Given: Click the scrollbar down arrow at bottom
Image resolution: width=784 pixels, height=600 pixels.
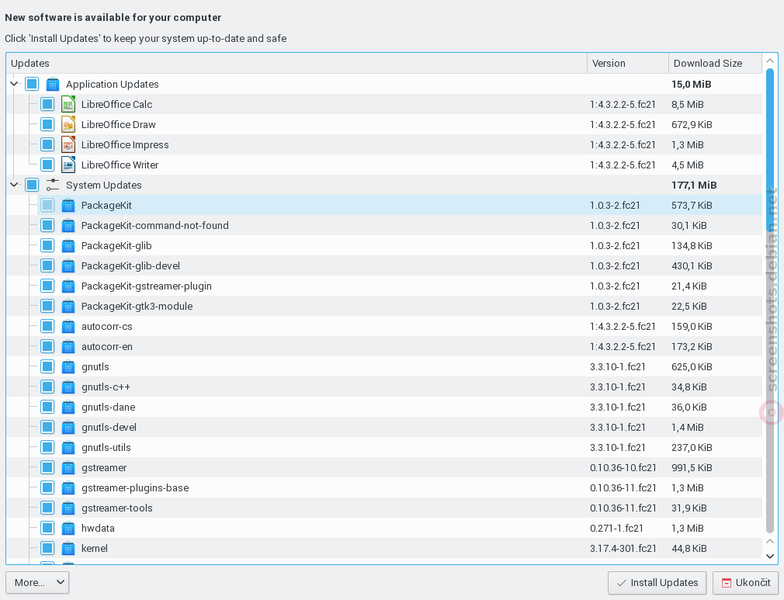Looking at the screenshot, I should pos(770,556).
